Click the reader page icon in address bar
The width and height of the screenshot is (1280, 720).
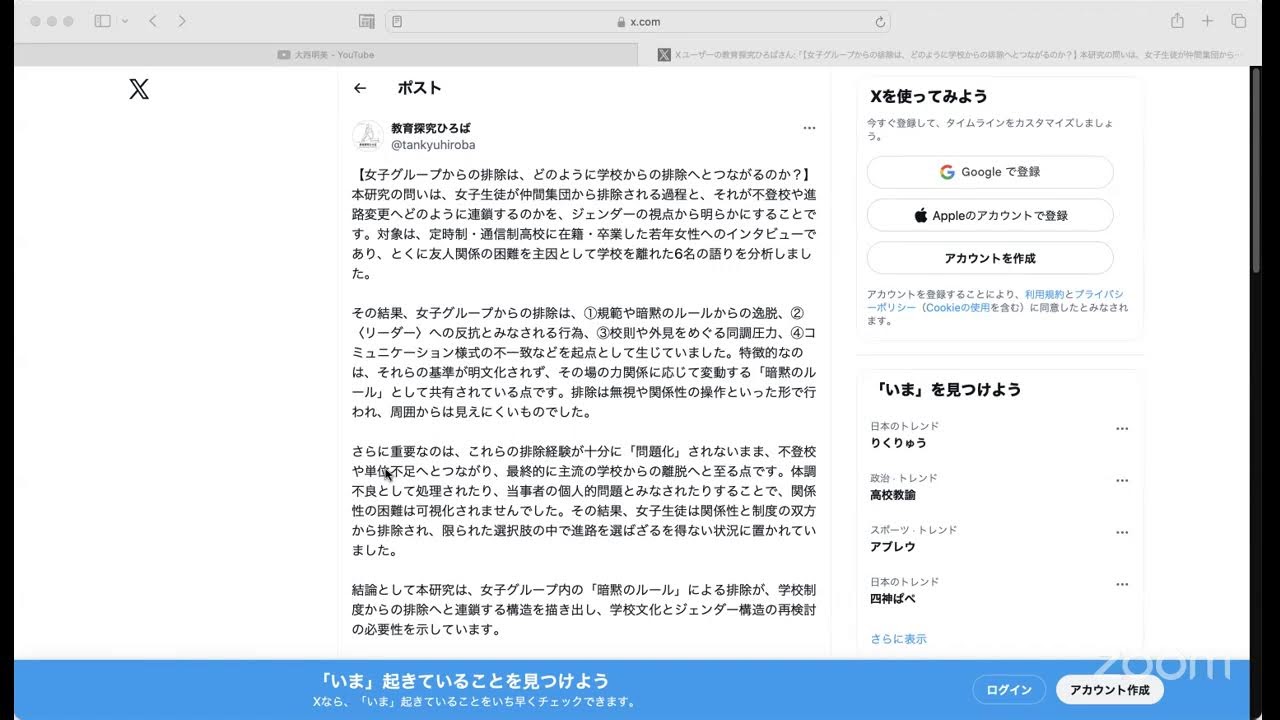397,21
